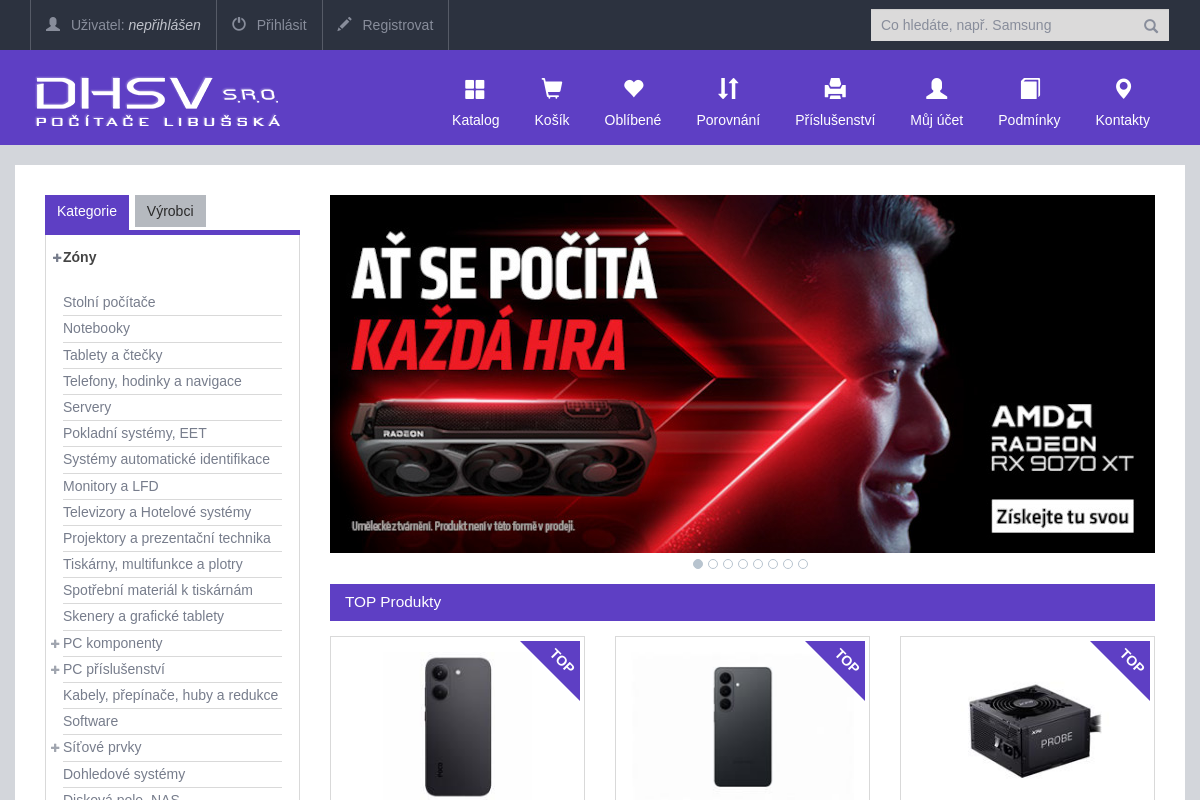Switch to the Výrobci tab

170,211
